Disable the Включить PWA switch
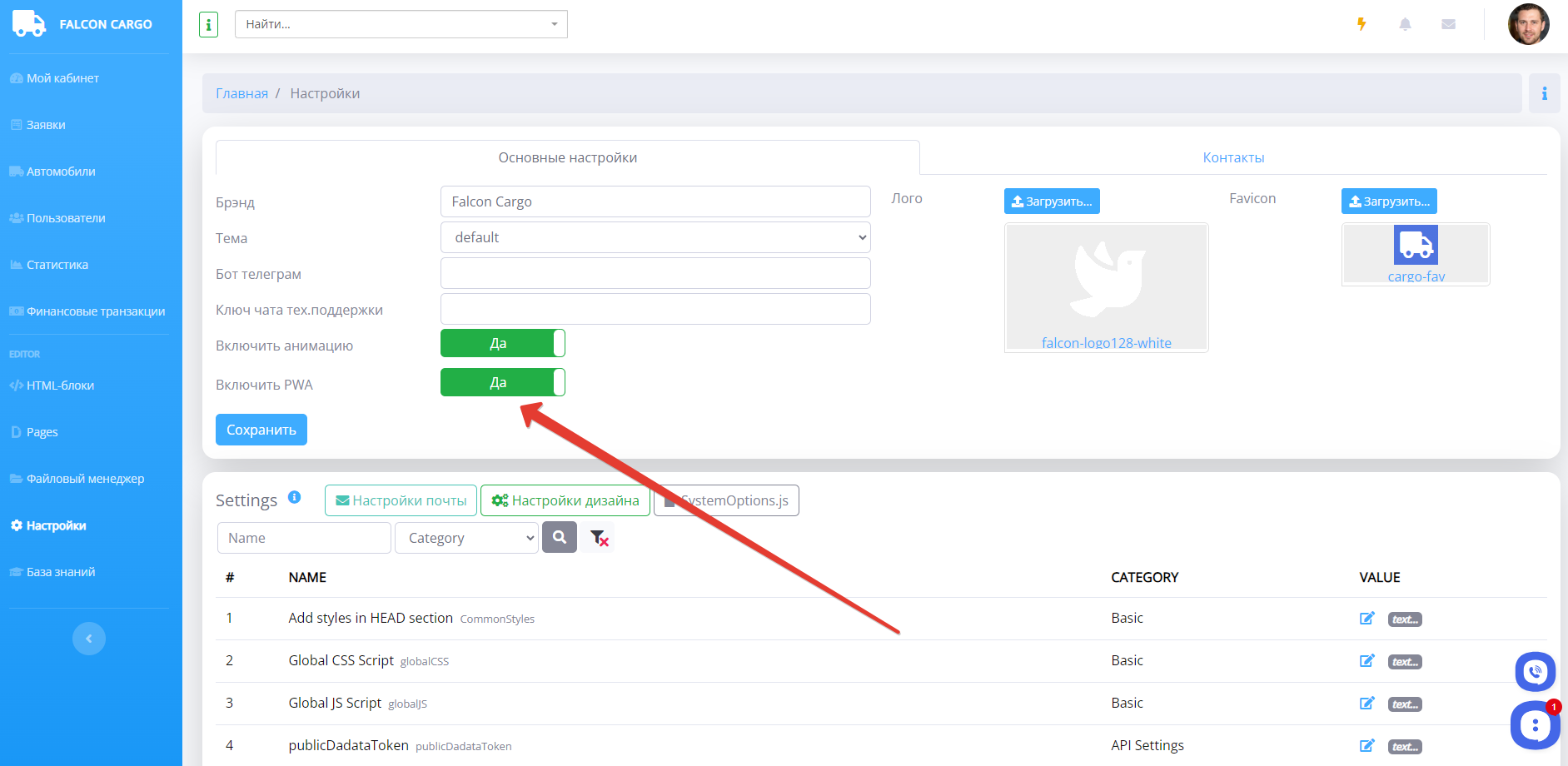Screen dimensions: 1568x766 coord(502,382)
